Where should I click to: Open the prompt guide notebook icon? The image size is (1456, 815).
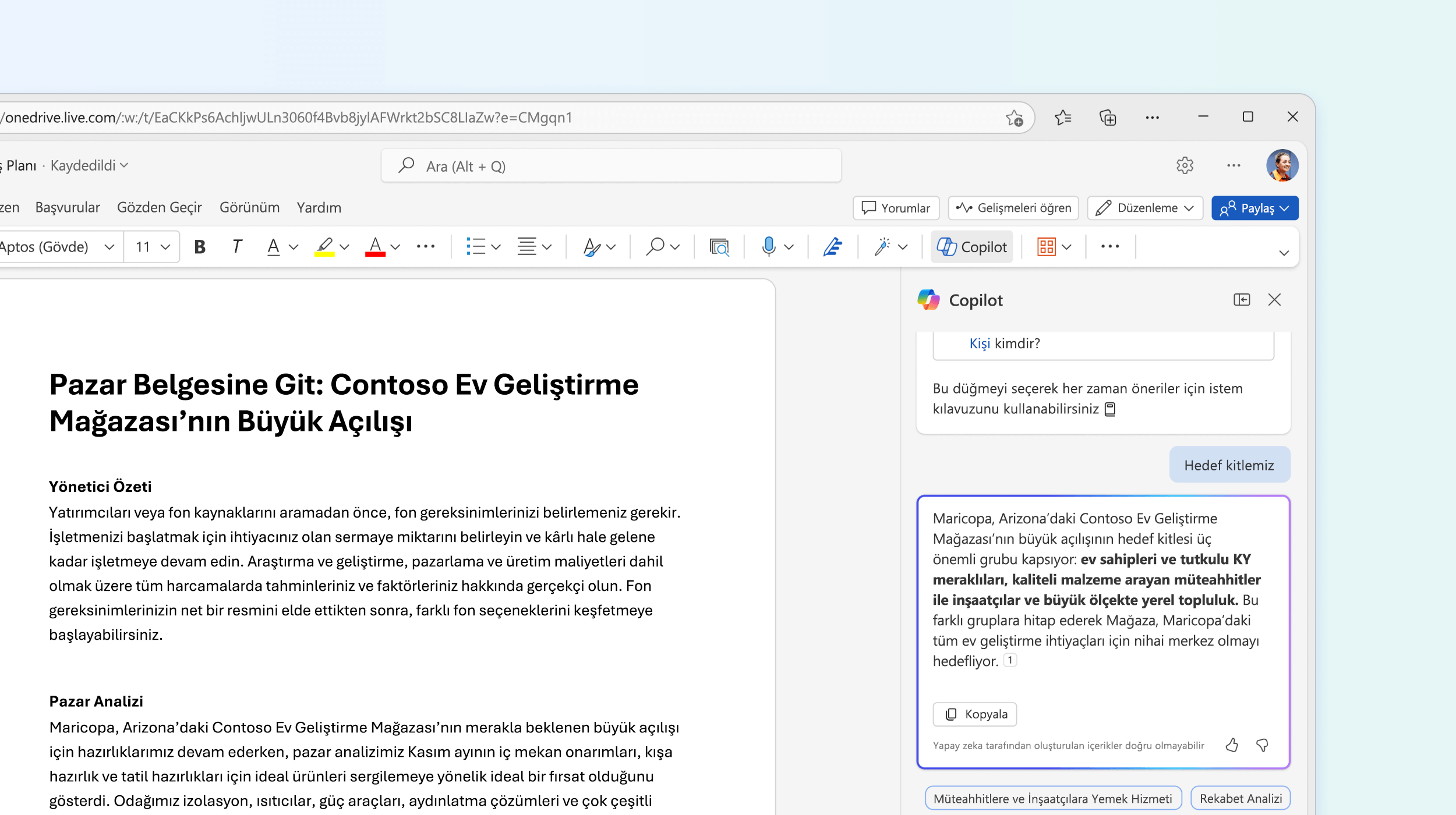[x=1110, y=409]
